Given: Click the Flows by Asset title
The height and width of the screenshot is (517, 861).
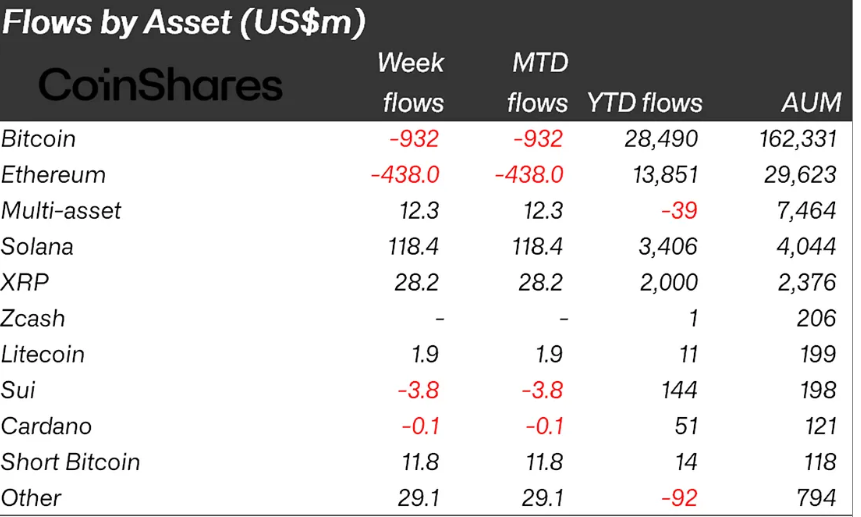Looking at the screenshot, I should 183,22.
